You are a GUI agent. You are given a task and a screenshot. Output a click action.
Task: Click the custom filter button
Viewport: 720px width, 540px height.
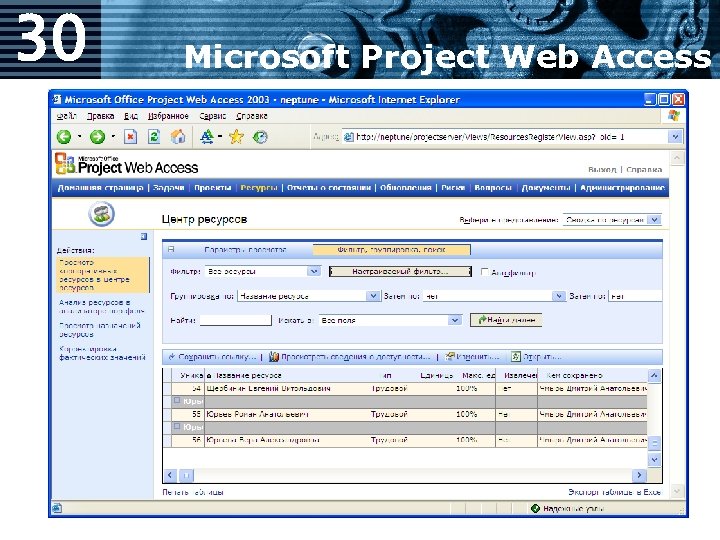[400, 271]
